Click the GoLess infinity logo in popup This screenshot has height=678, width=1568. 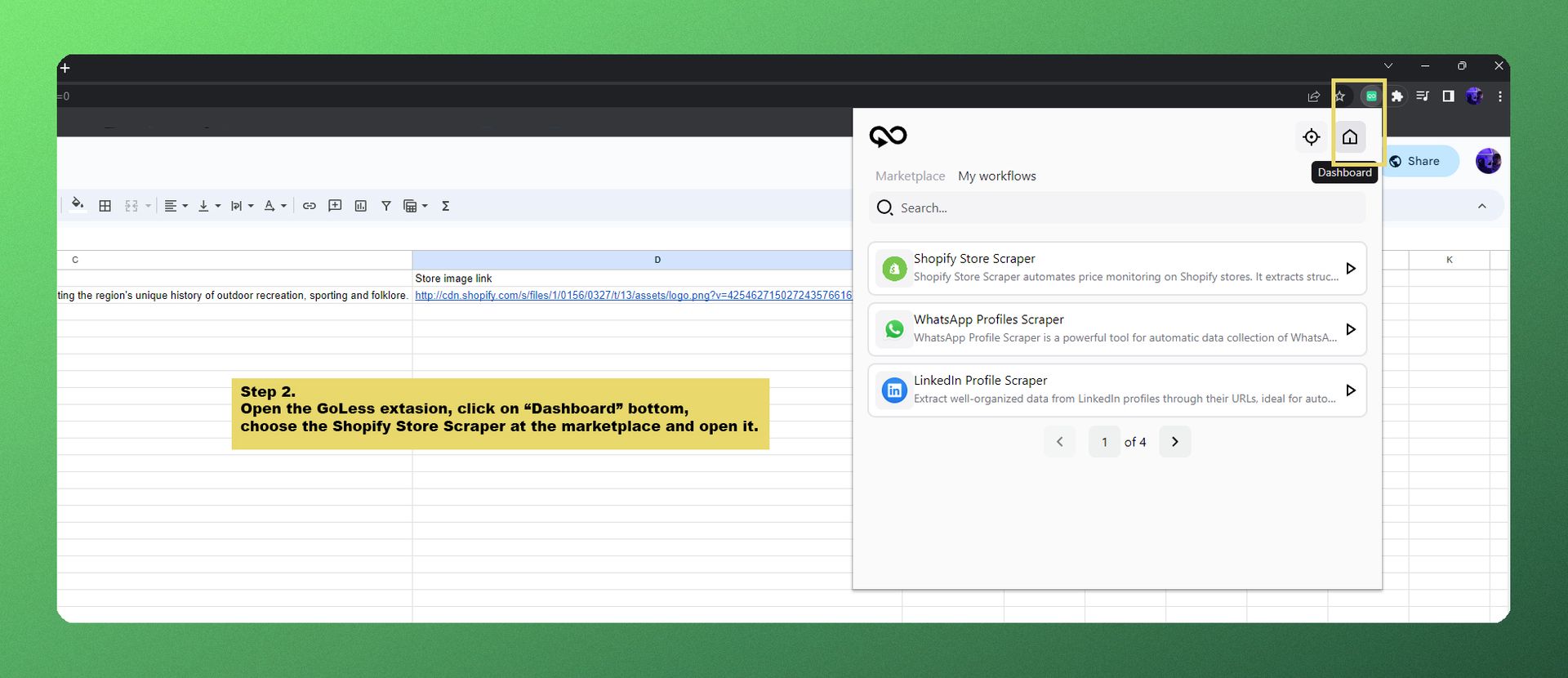tap(888, 136)
